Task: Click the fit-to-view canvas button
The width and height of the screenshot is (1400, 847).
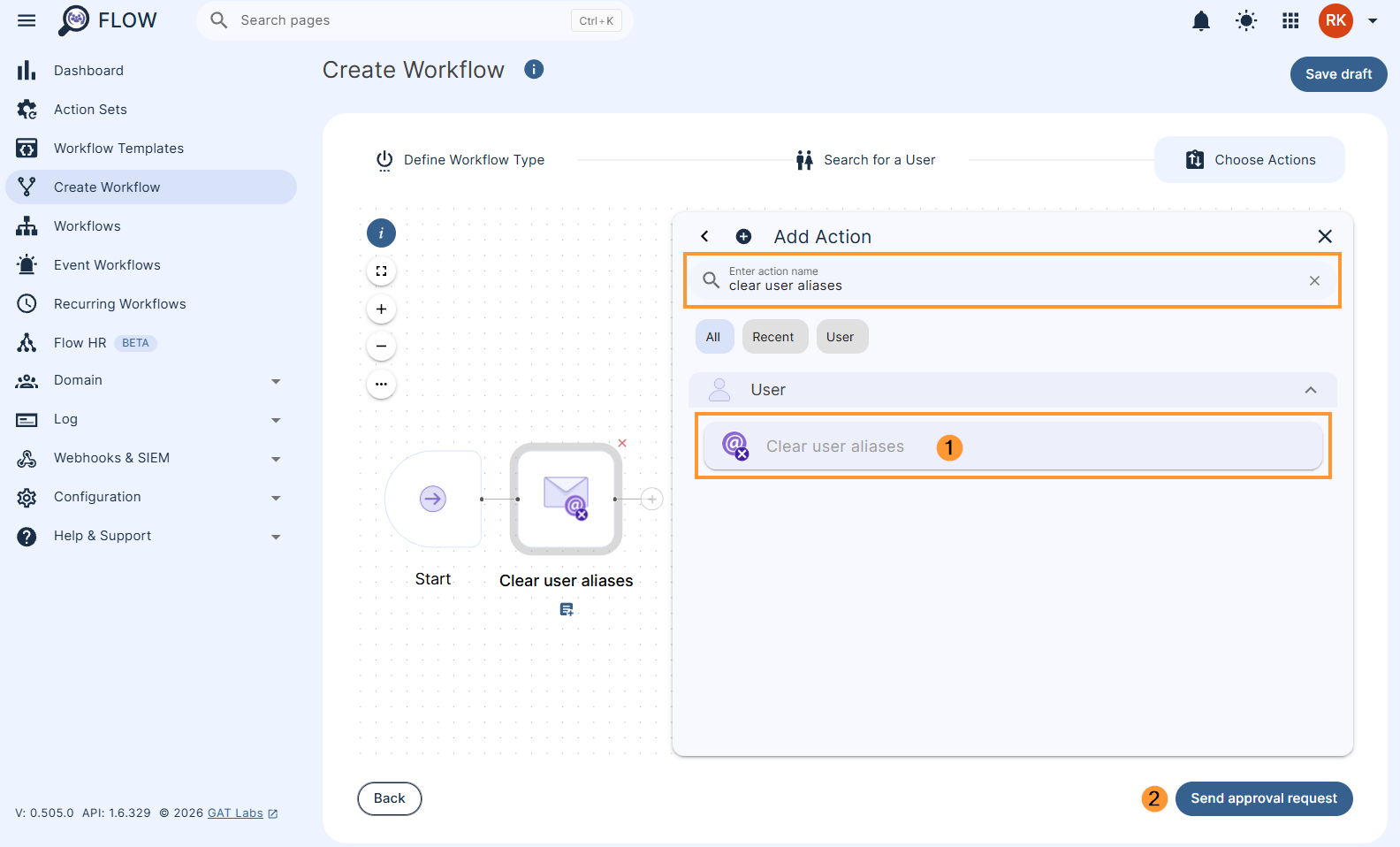Action: click(x=381, y=271)
